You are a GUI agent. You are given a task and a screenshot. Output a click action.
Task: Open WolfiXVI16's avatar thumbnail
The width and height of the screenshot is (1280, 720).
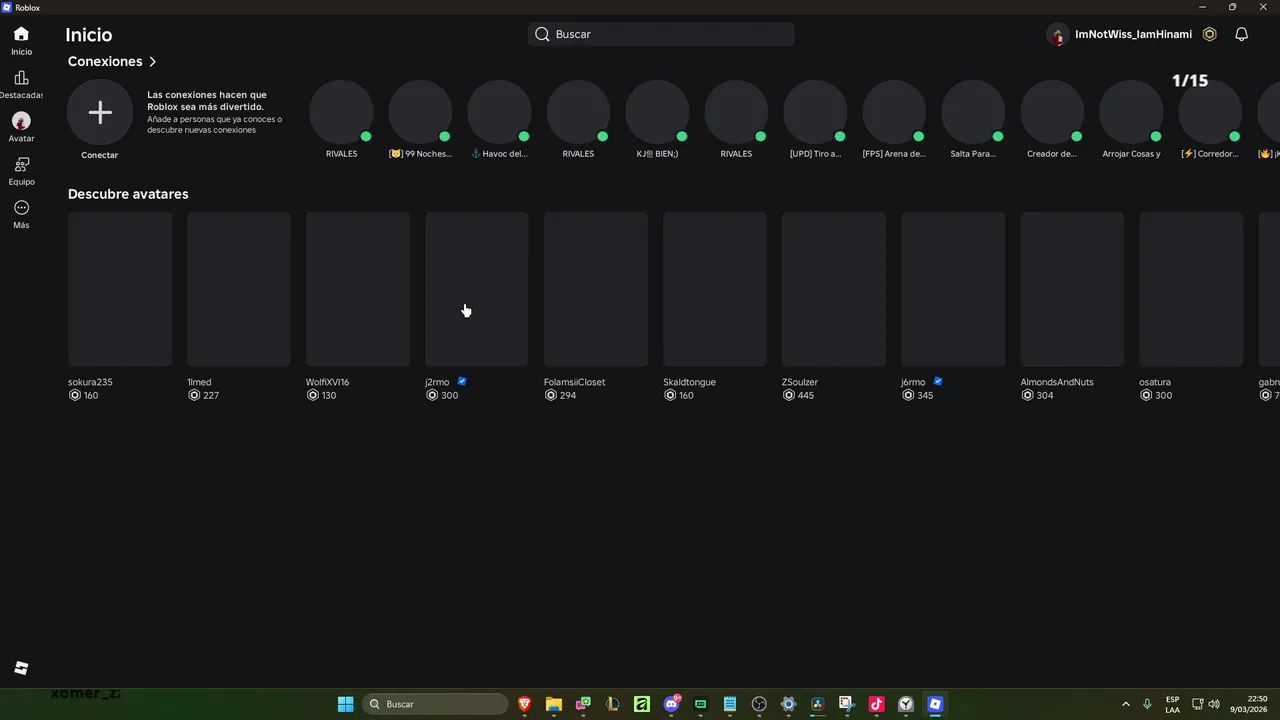tap(358, 289)
